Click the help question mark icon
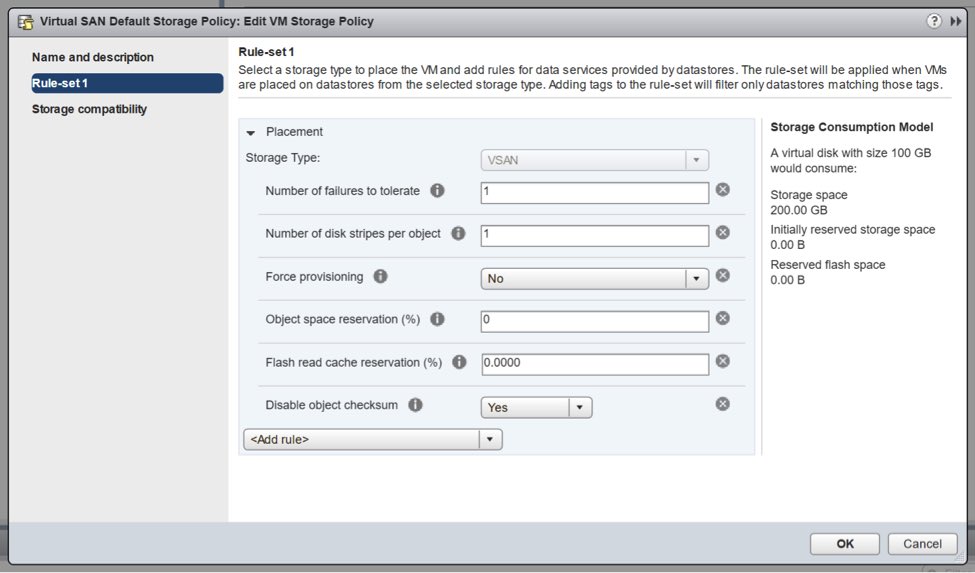The width and height of the screenshot is (975, 573). 933,21
